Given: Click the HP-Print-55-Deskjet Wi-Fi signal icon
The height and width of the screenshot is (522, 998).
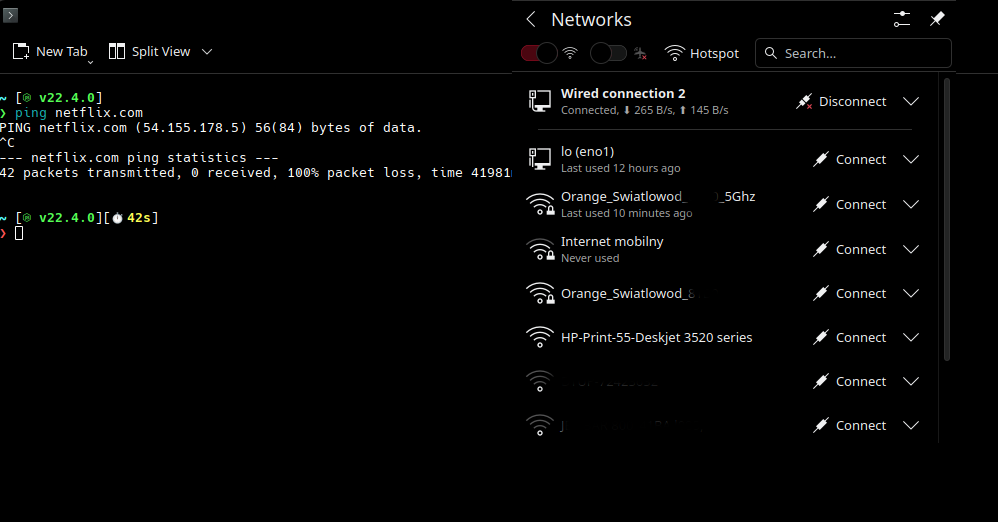Looking at the screenshot, I should pyautogui.click(x=540, y=337).
